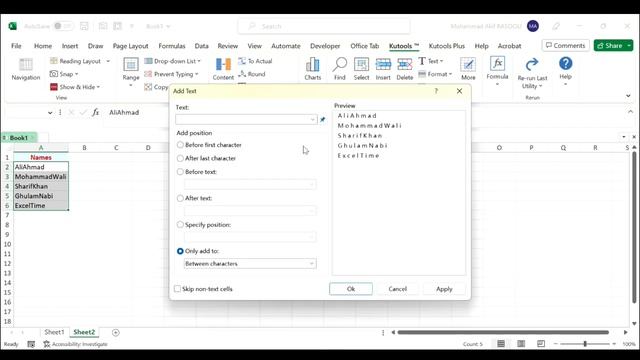Click the Save icon in title bar
The image size is (640, 360).
pos(84,26)
